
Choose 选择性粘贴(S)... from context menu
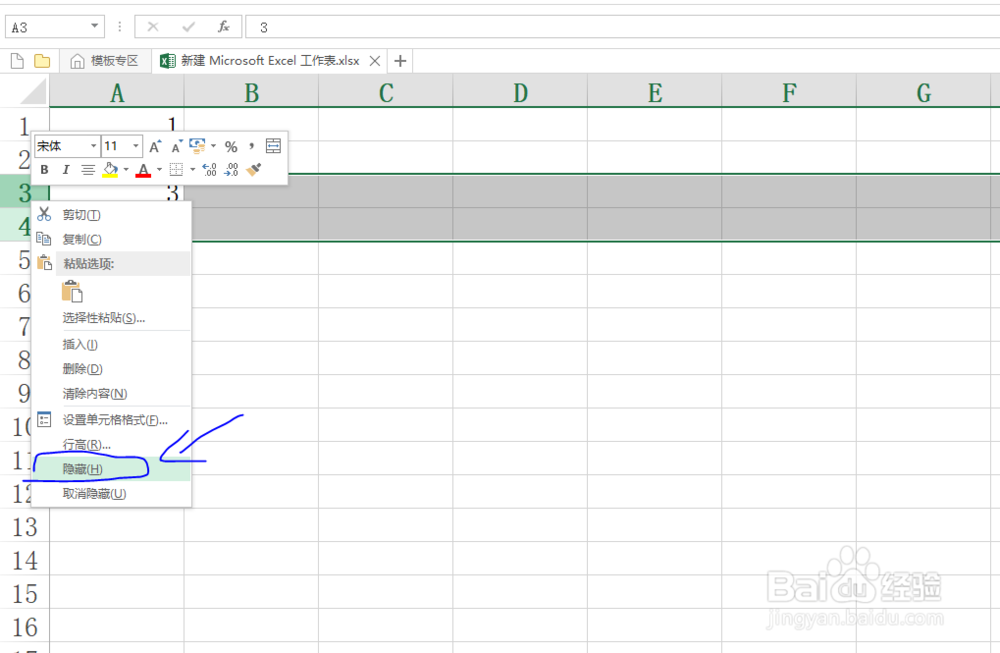point(111,318)
